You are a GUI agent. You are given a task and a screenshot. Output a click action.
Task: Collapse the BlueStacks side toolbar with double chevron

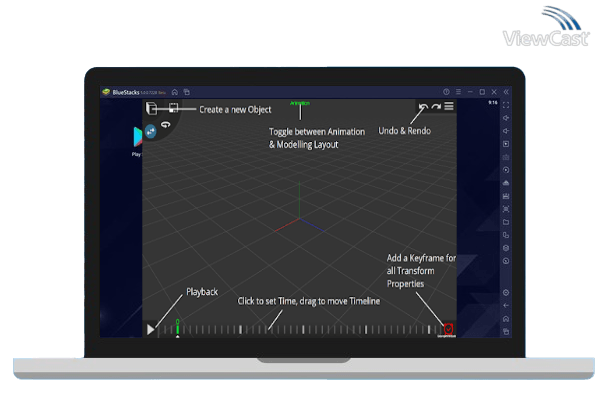coord(506,92)
